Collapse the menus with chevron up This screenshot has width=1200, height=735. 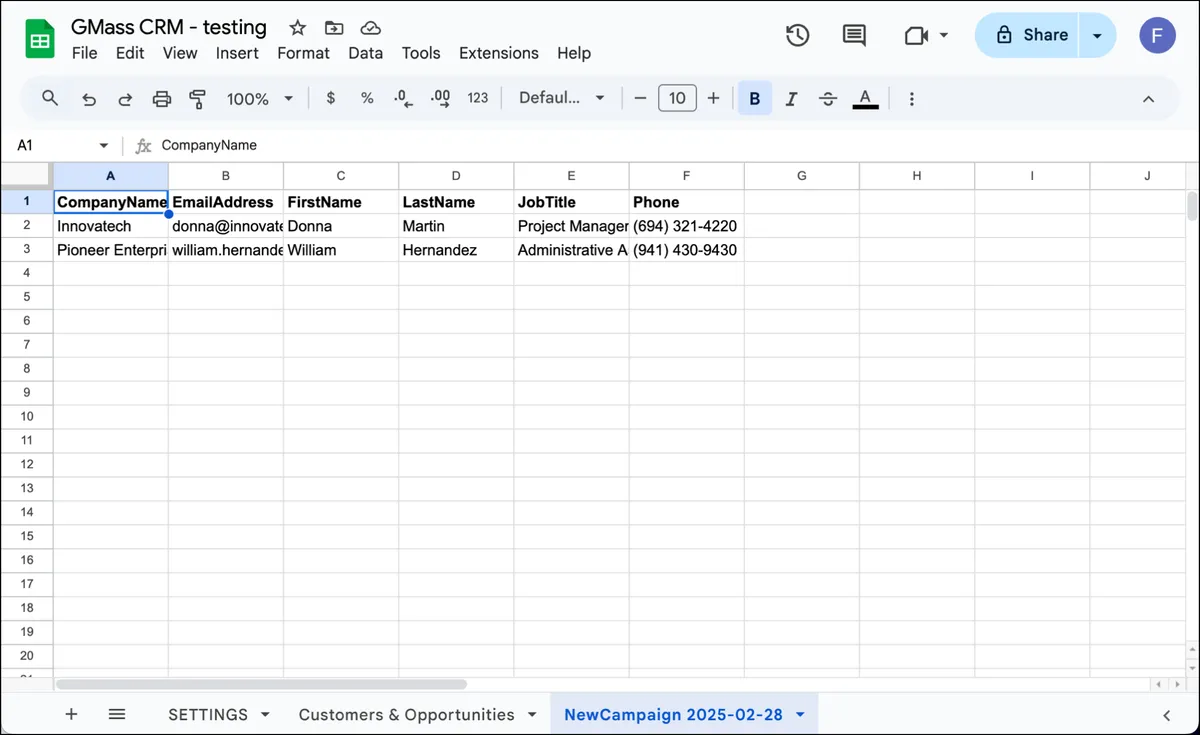1148,98
